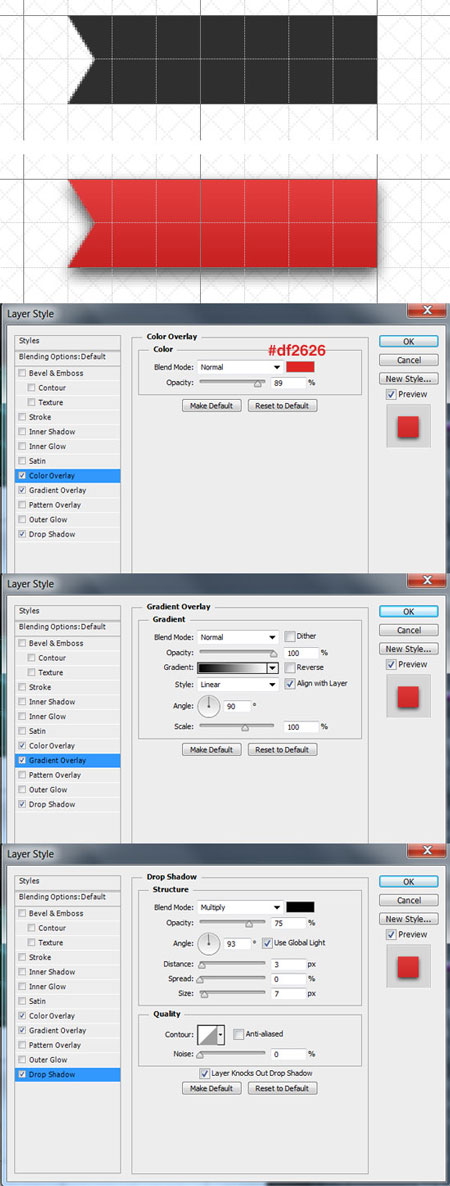Toggle Dither checkbox in Gradient Overlay settings
This screenshot has height=1186, width=450.
tap(290, 636)
